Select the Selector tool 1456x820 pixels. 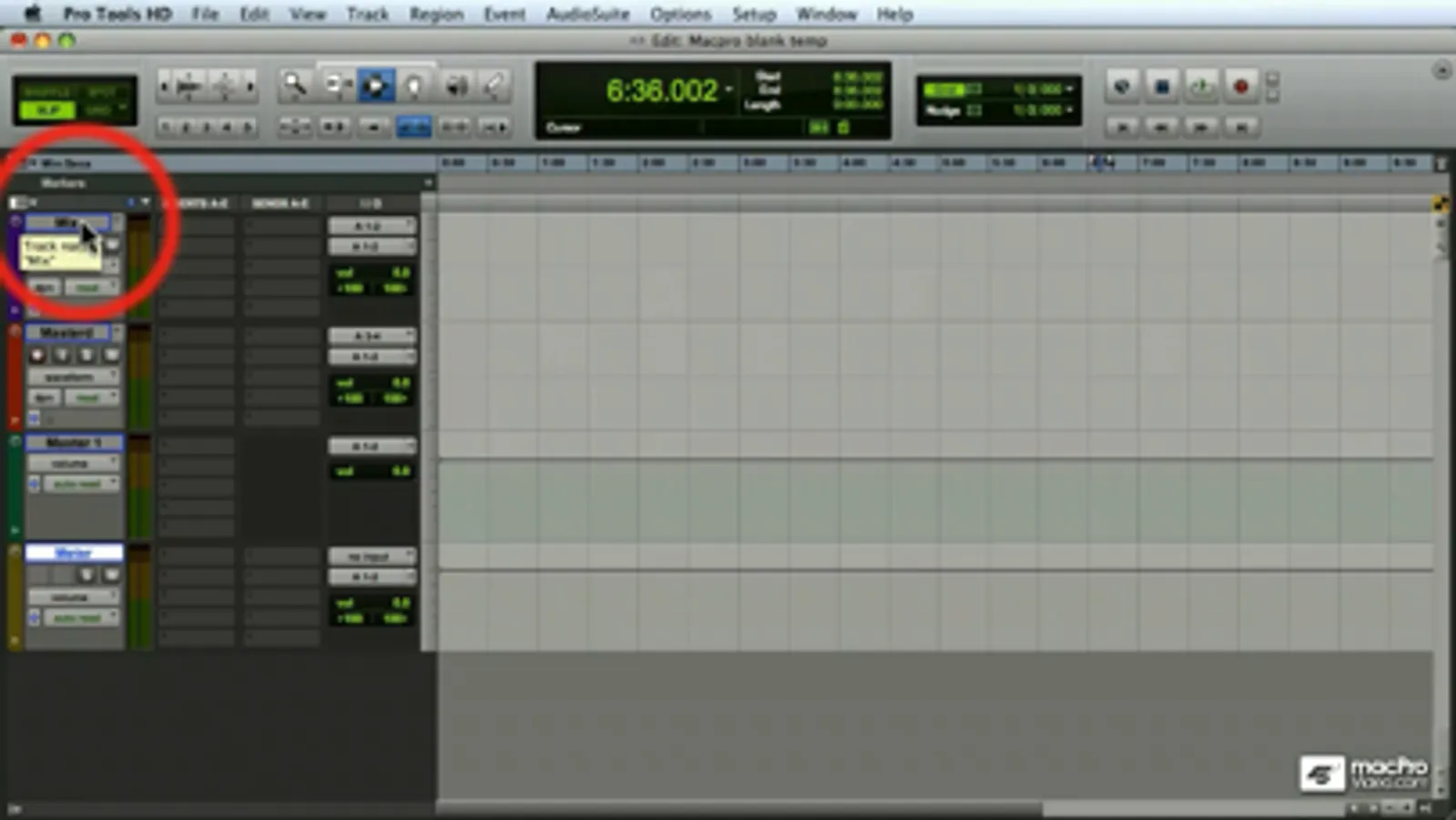tap(374, 86)
